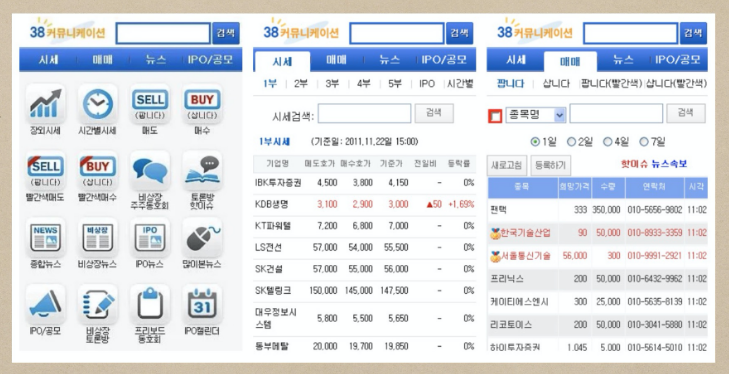Viewport: 729px width, 374px height.
Task: Click the top search box in the right panel
Action: (x=630, y=33)
